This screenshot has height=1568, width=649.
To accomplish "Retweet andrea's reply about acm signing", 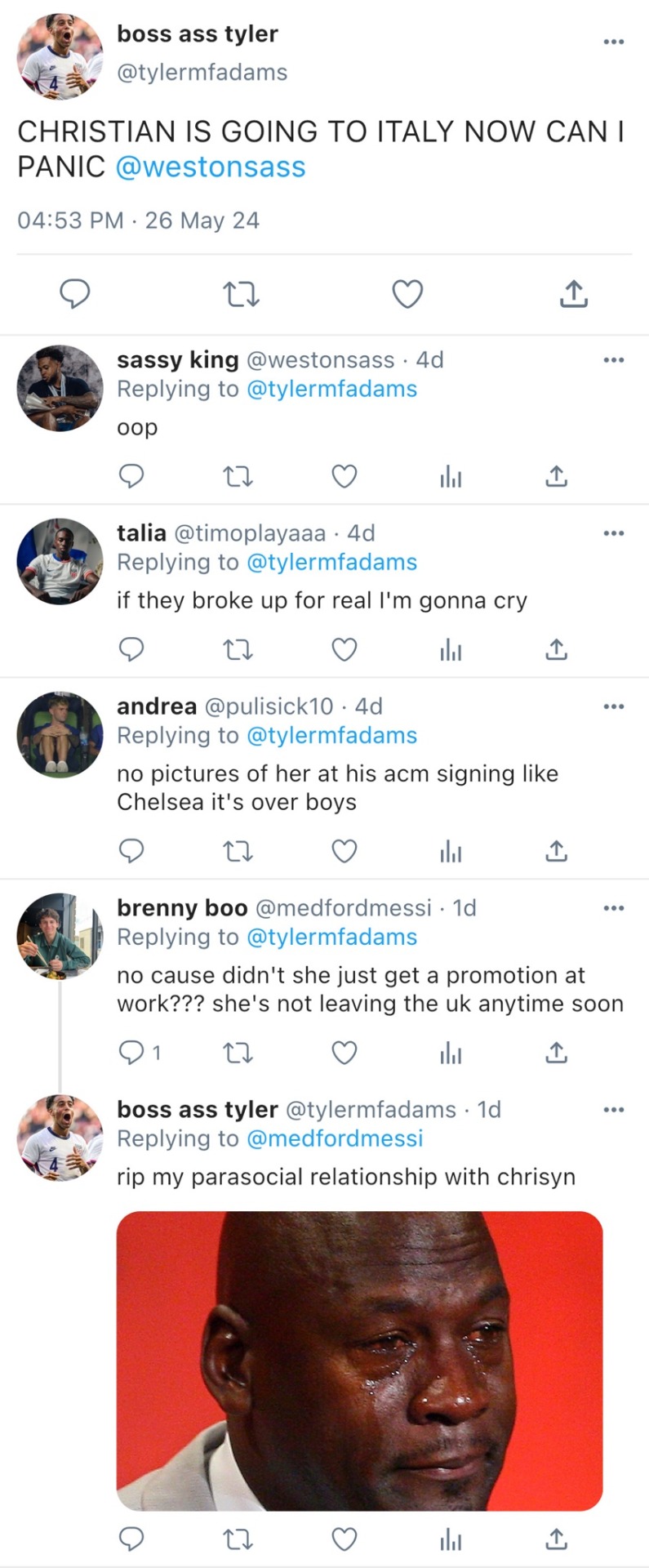I will tap(238, 851).
